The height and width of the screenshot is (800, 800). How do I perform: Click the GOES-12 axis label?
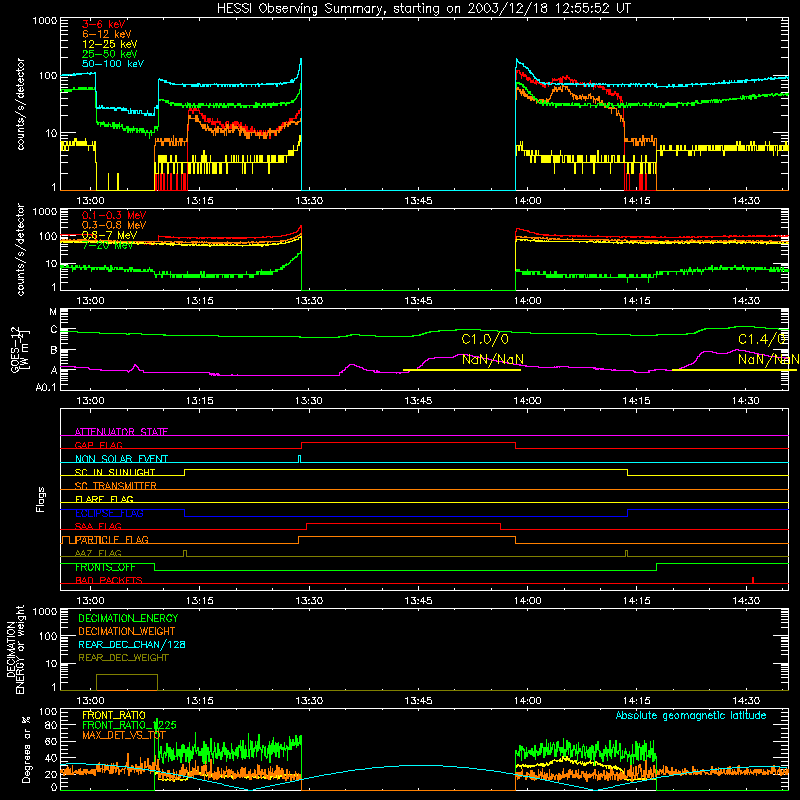click(15, 350)
